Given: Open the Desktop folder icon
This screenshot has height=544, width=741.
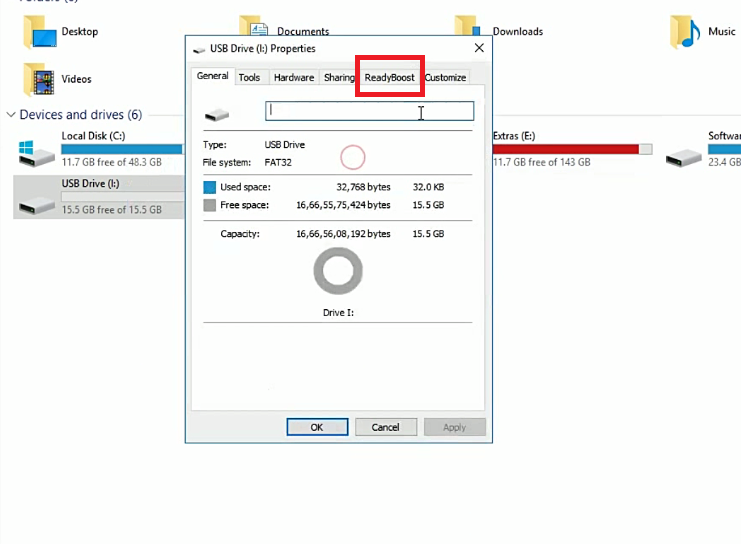Looking at the screenshot, I should [x=40, y=32].
